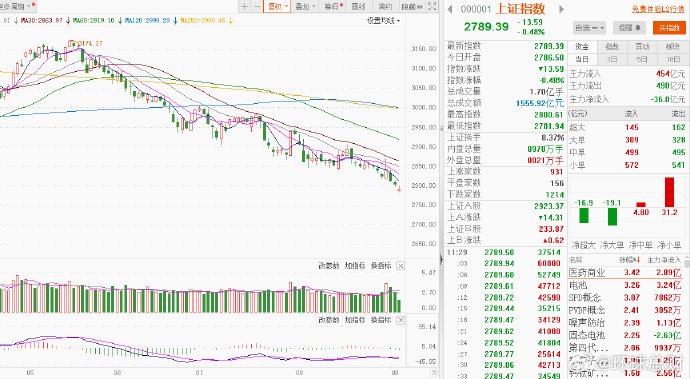The image size is (690, 379).
Task: Switch to the 3日 period tab
Action: click(x=612, y=59)
